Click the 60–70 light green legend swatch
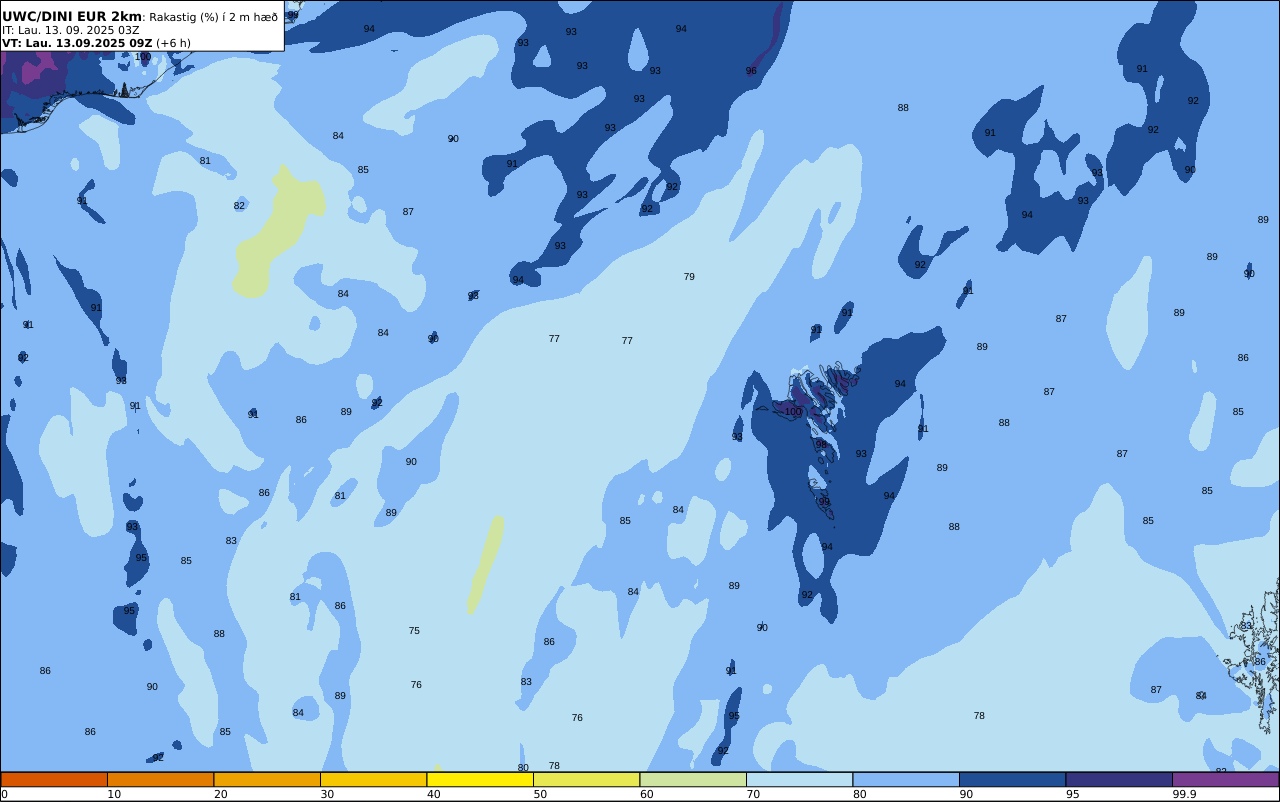The width and height of the screenshot is (1280, 802). pos(693,779)
